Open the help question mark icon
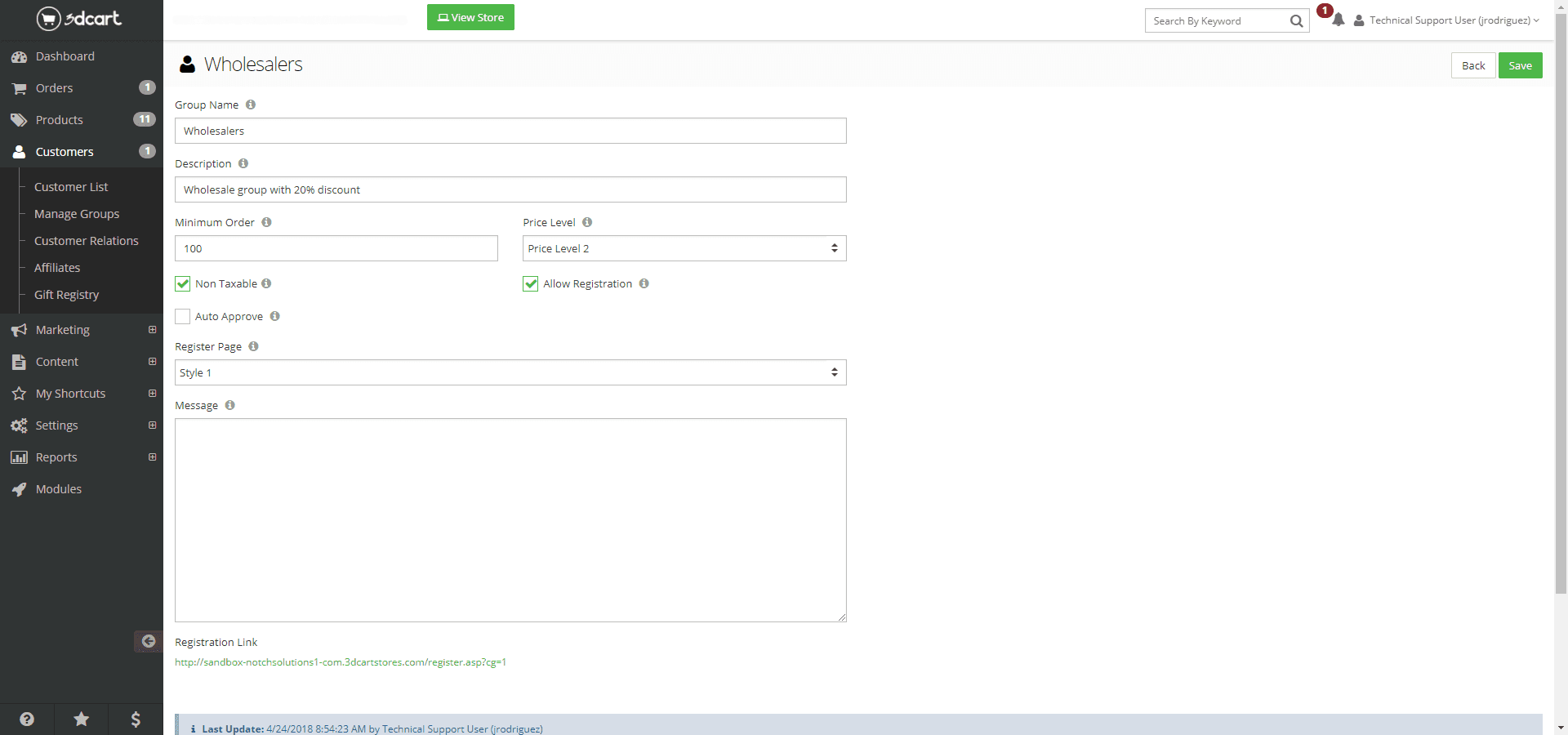This screenshot has height=735, width=1568. pyautogui.click(x=27, y=719)
